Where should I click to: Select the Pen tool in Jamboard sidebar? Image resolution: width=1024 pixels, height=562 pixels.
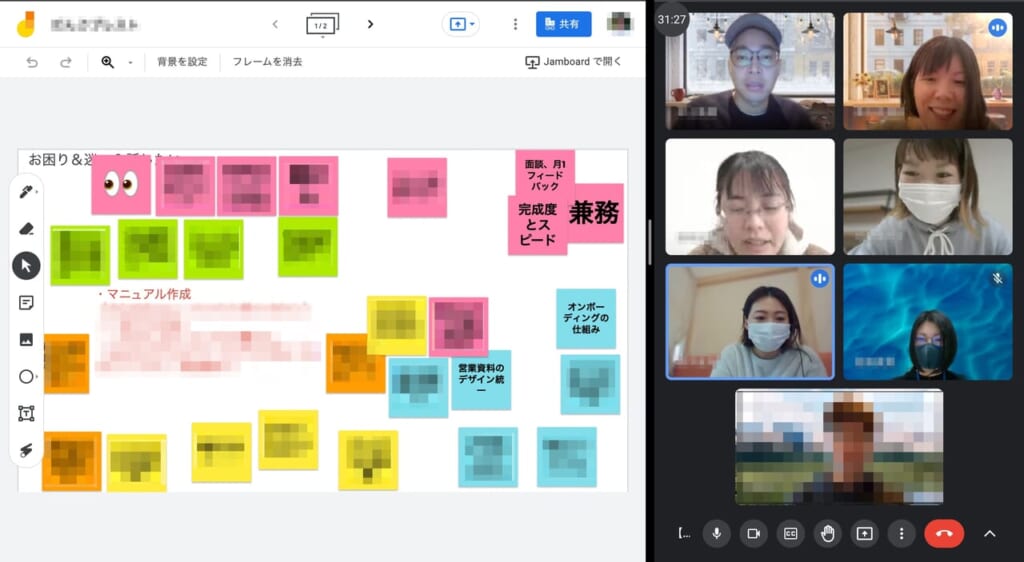point(26,192)
